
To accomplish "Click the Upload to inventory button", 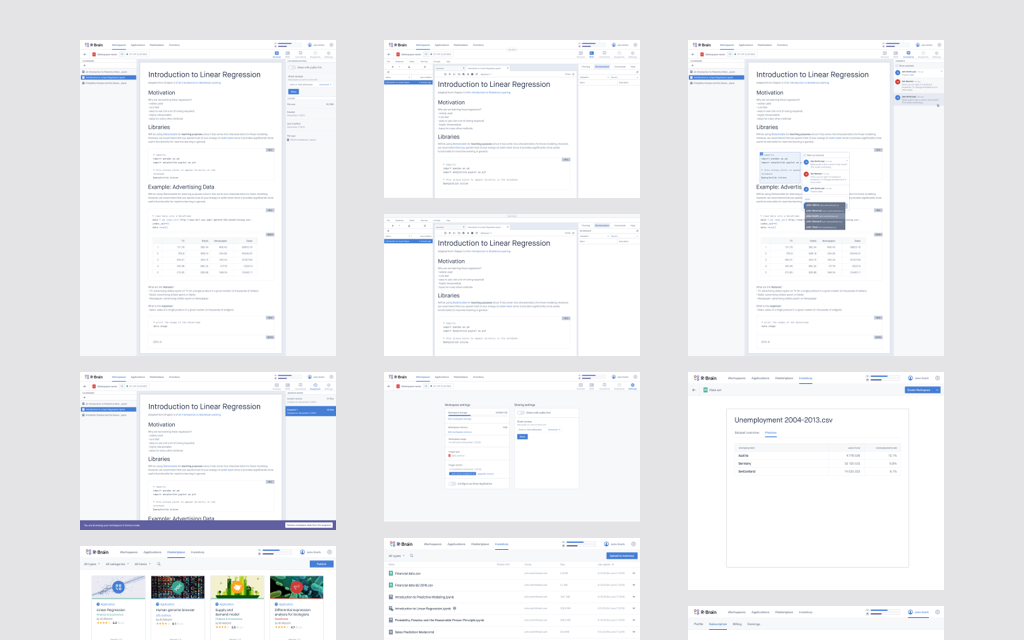I will (x=621, y=556).
